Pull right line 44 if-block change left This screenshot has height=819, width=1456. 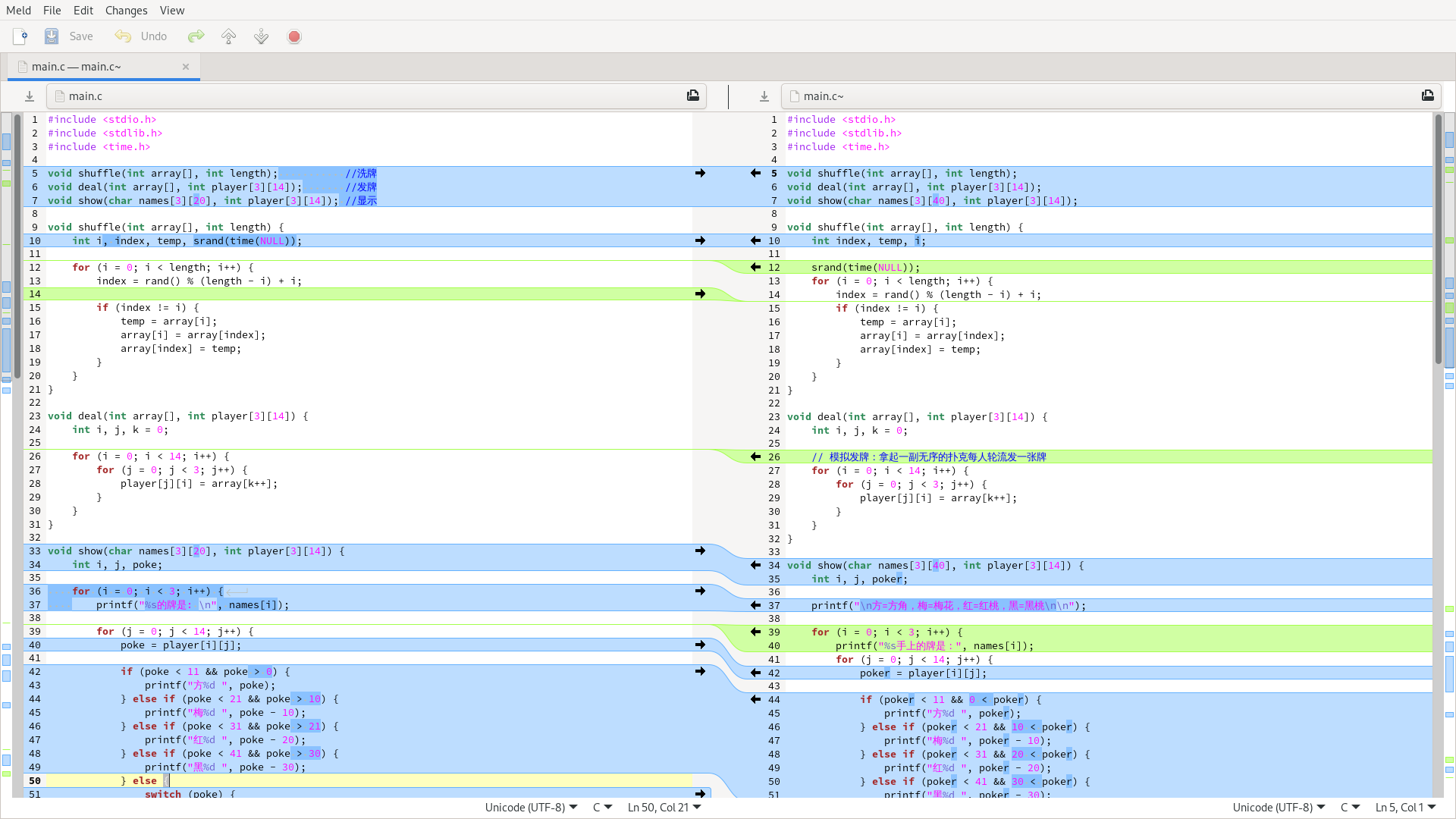click(755, 700)
